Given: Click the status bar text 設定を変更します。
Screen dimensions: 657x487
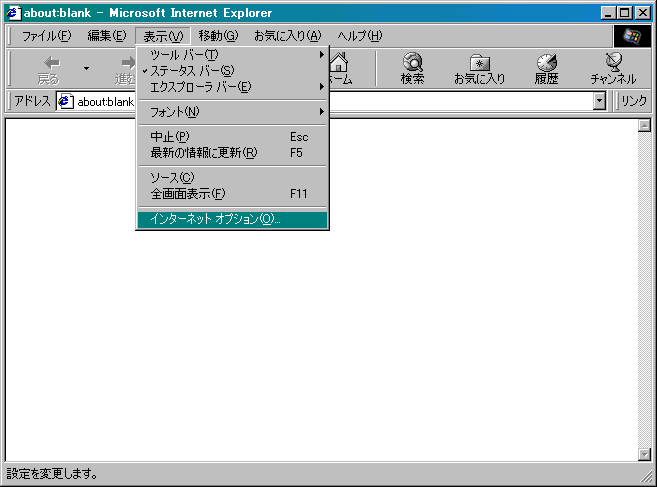Looking at the screenshot, I should pos(52,474).
